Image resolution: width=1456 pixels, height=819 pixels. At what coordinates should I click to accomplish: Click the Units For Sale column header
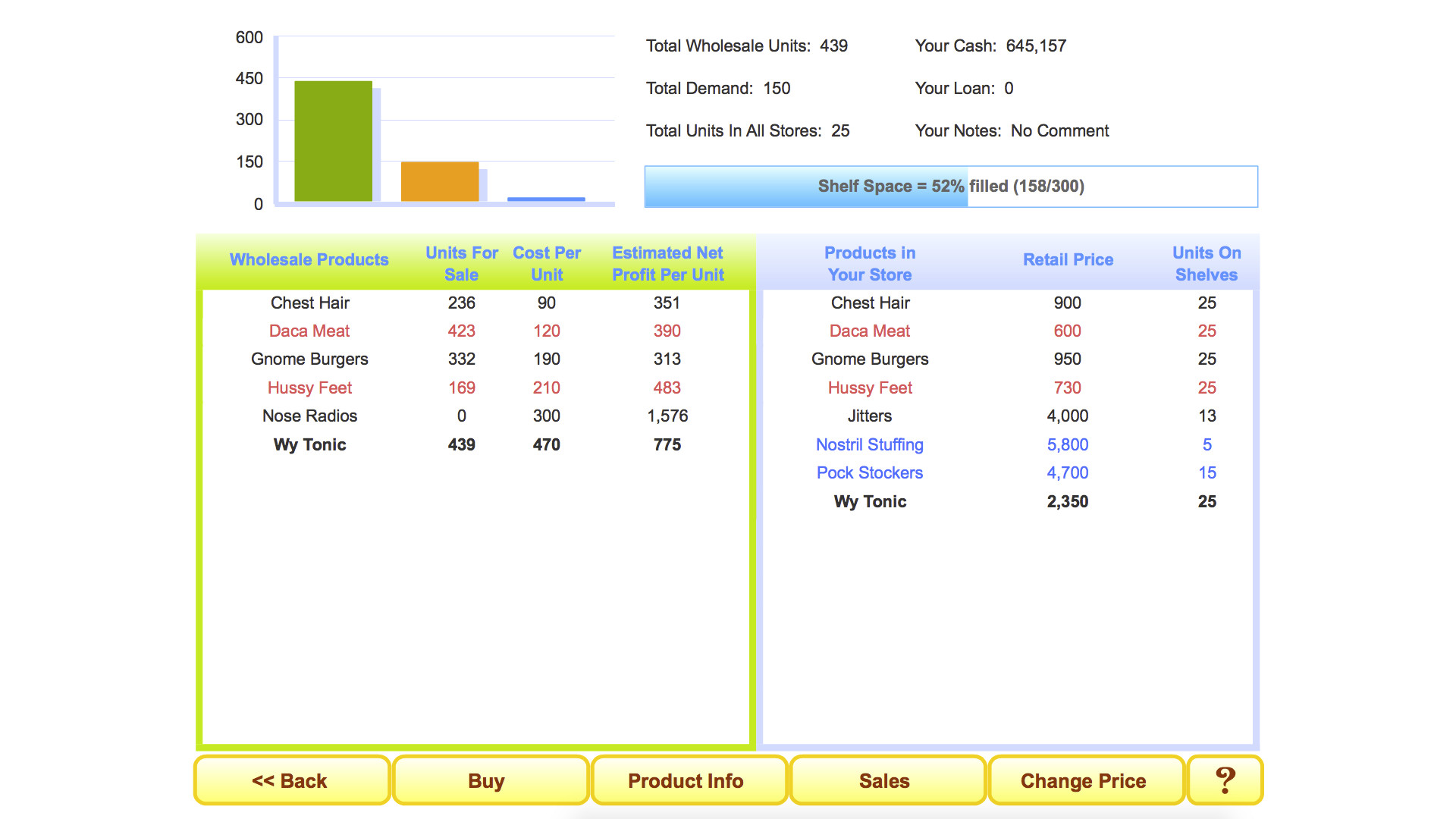tap(461, 263)
